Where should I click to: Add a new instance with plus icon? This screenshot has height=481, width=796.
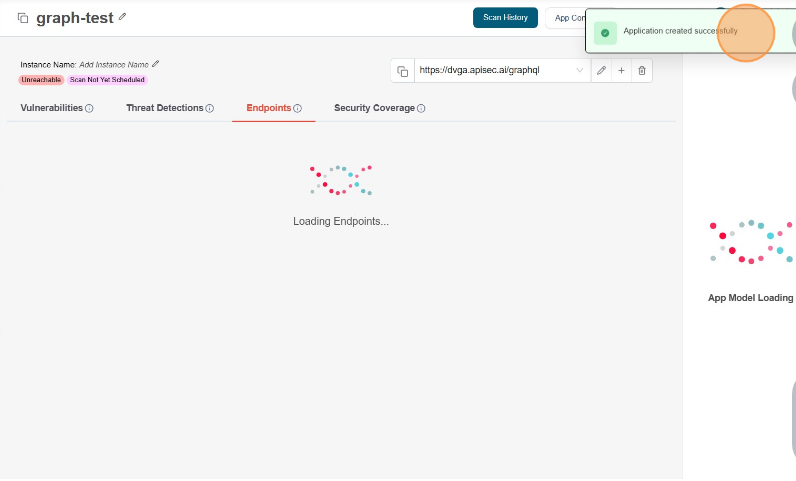(621, 71)
